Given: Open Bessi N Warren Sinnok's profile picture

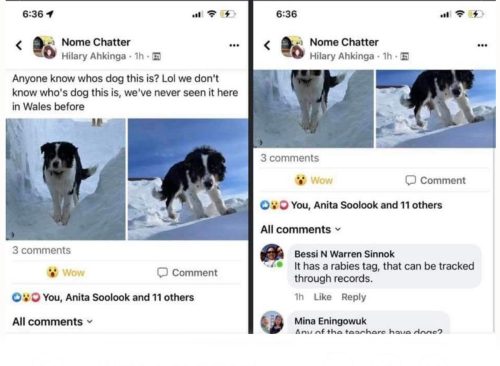Looking at the screenshot, I should [272, 256].
